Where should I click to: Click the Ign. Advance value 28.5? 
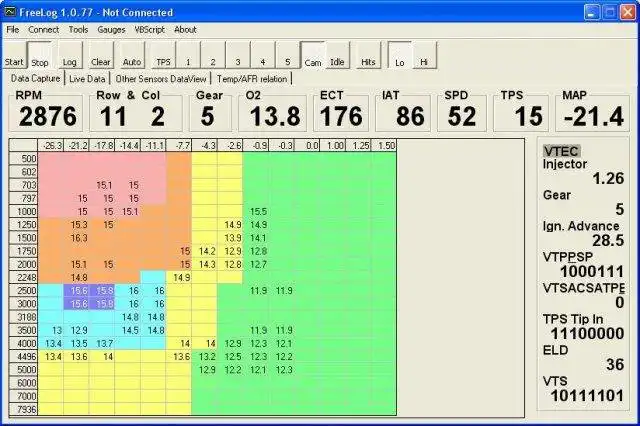click(608, 240)
